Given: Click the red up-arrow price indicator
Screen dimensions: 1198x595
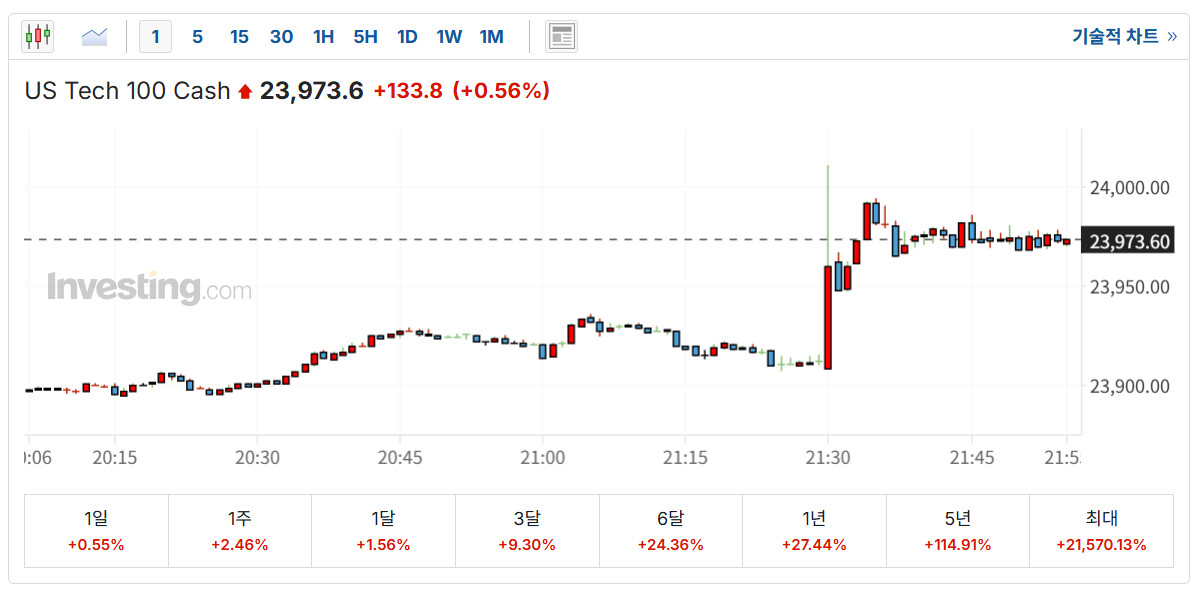Looking at the screenshot, I should [x=245, y=92].
